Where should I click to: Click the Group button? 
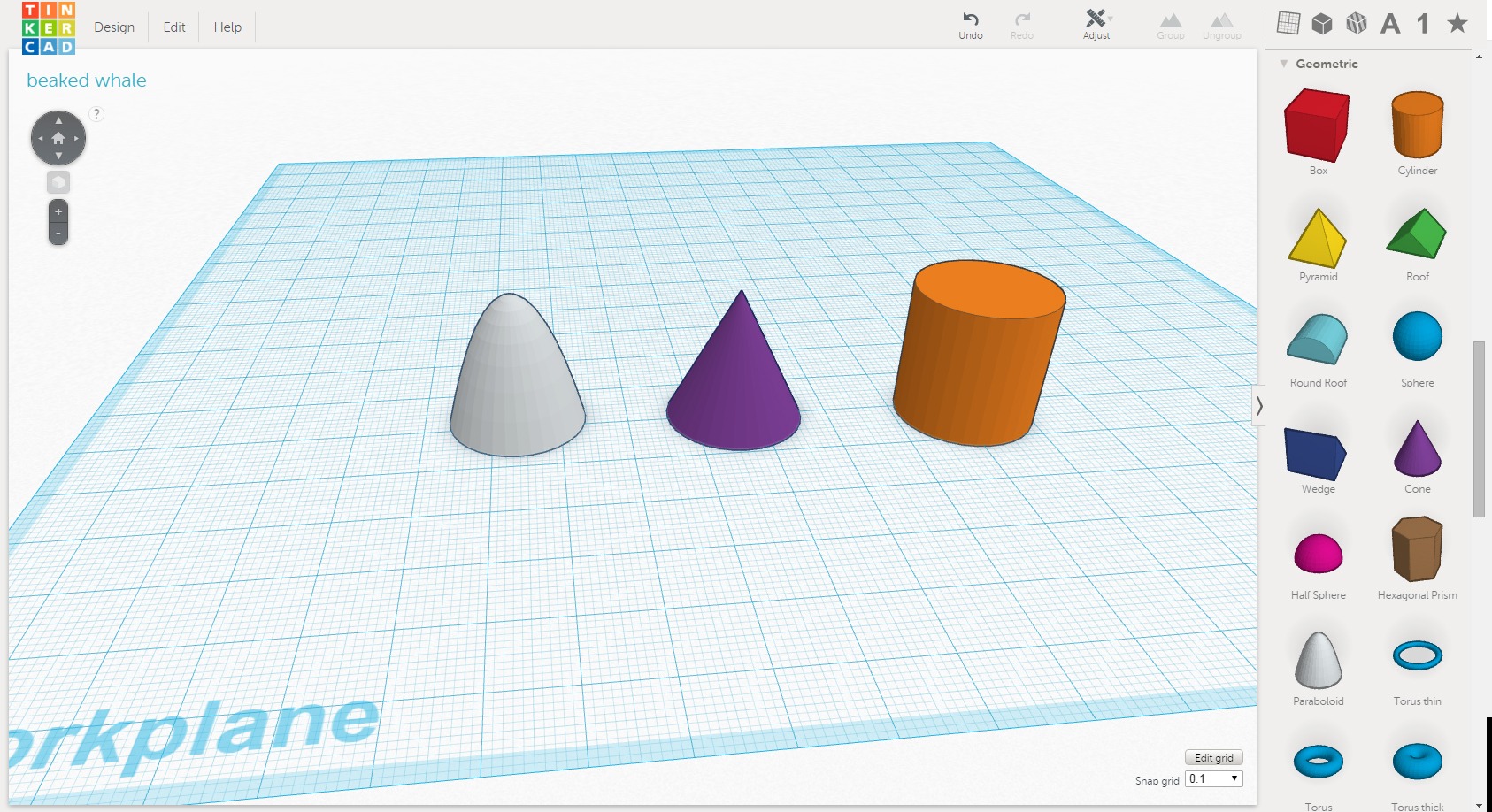click(x=1171, y=26)
